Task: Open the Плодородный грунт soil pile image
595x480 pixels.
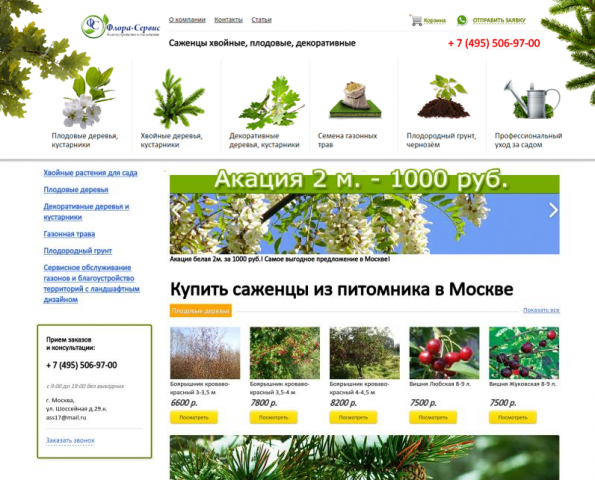Action: pos(444,96)
